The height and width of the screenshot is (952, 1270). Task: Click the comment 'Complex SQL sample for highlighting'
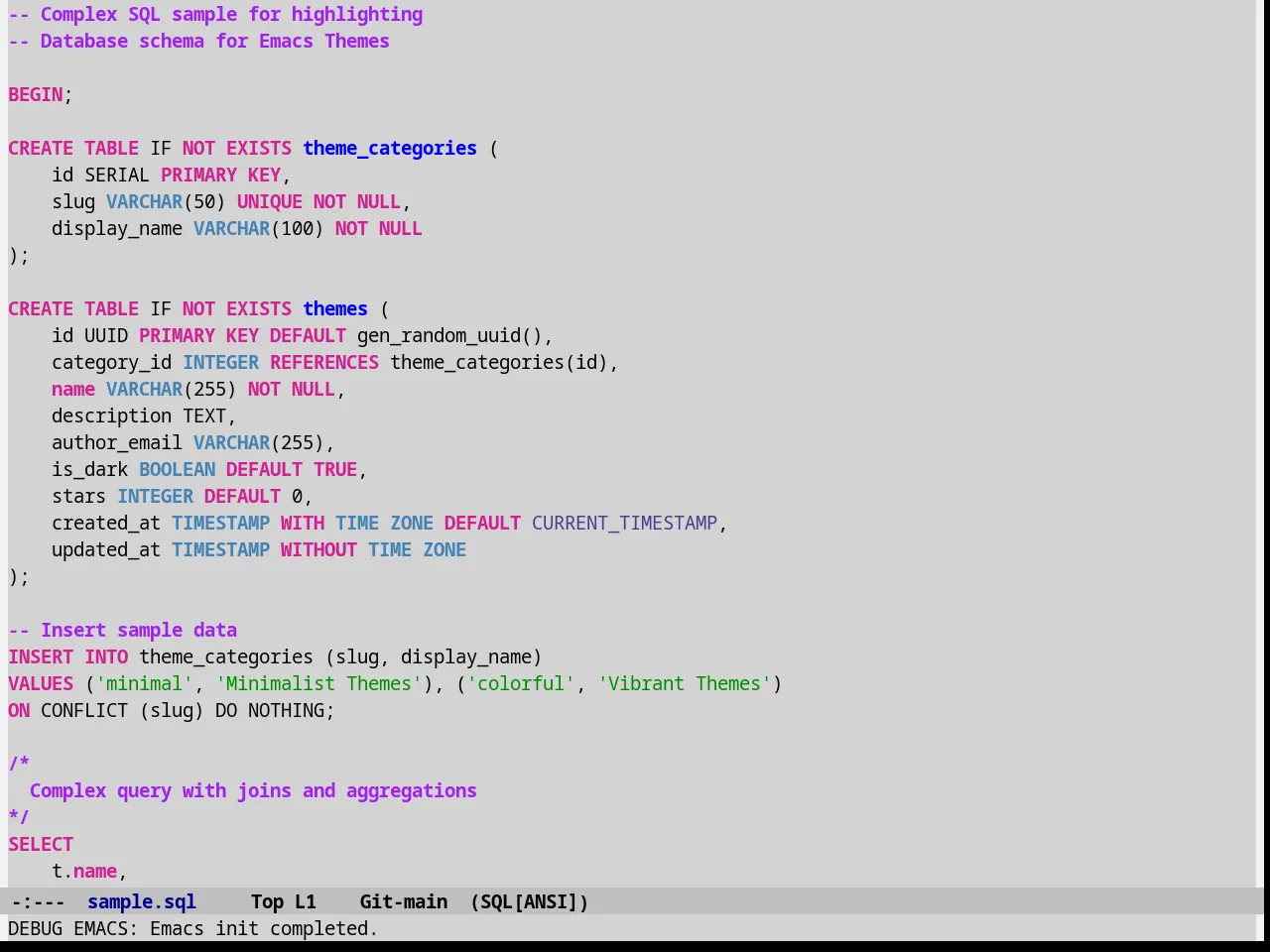[x=215, y=14]
